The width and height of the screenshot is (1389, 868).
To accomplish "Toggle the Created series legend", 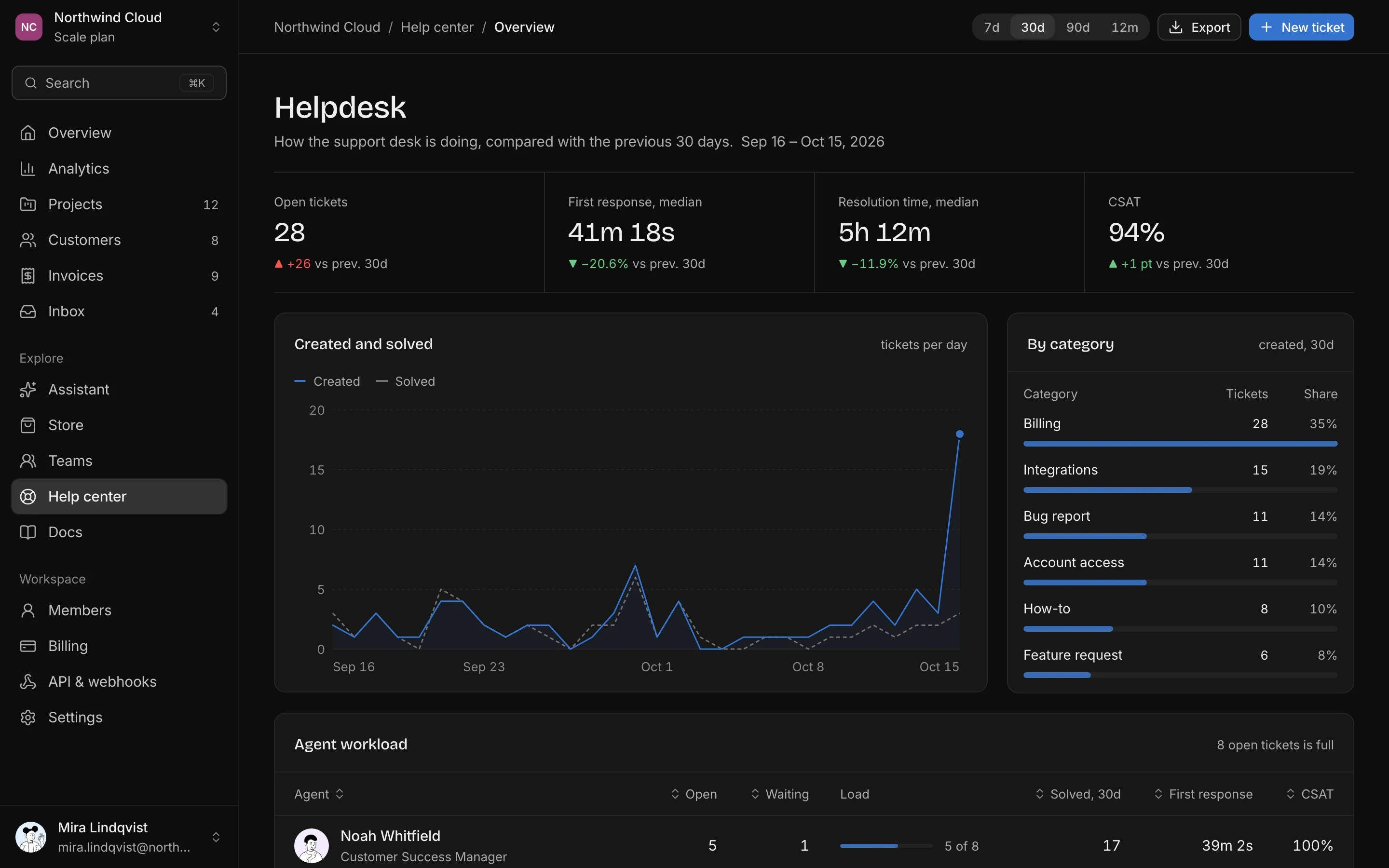I will [327, 381].
